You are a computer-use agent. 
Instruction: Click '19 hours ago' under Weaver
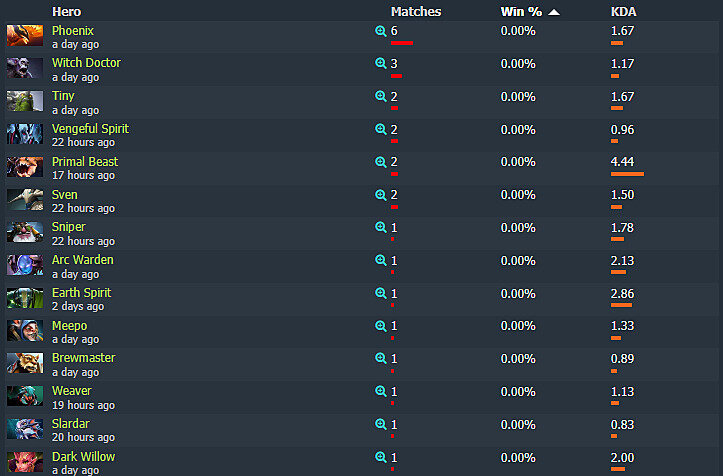tap(83, 405)
